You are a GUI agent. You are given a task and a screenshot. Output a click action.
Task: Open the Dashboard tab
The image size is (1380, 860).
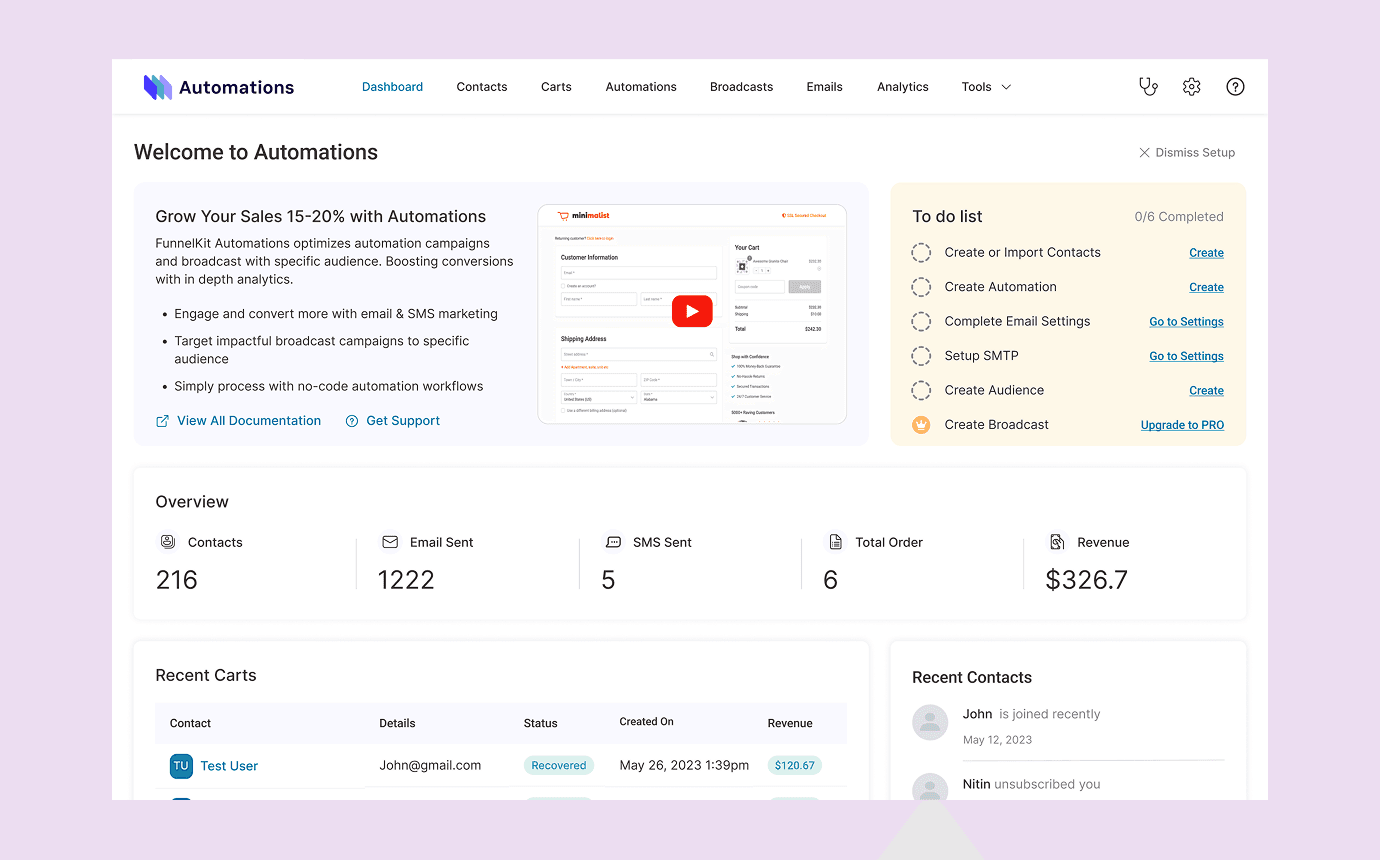click(392, 87)
